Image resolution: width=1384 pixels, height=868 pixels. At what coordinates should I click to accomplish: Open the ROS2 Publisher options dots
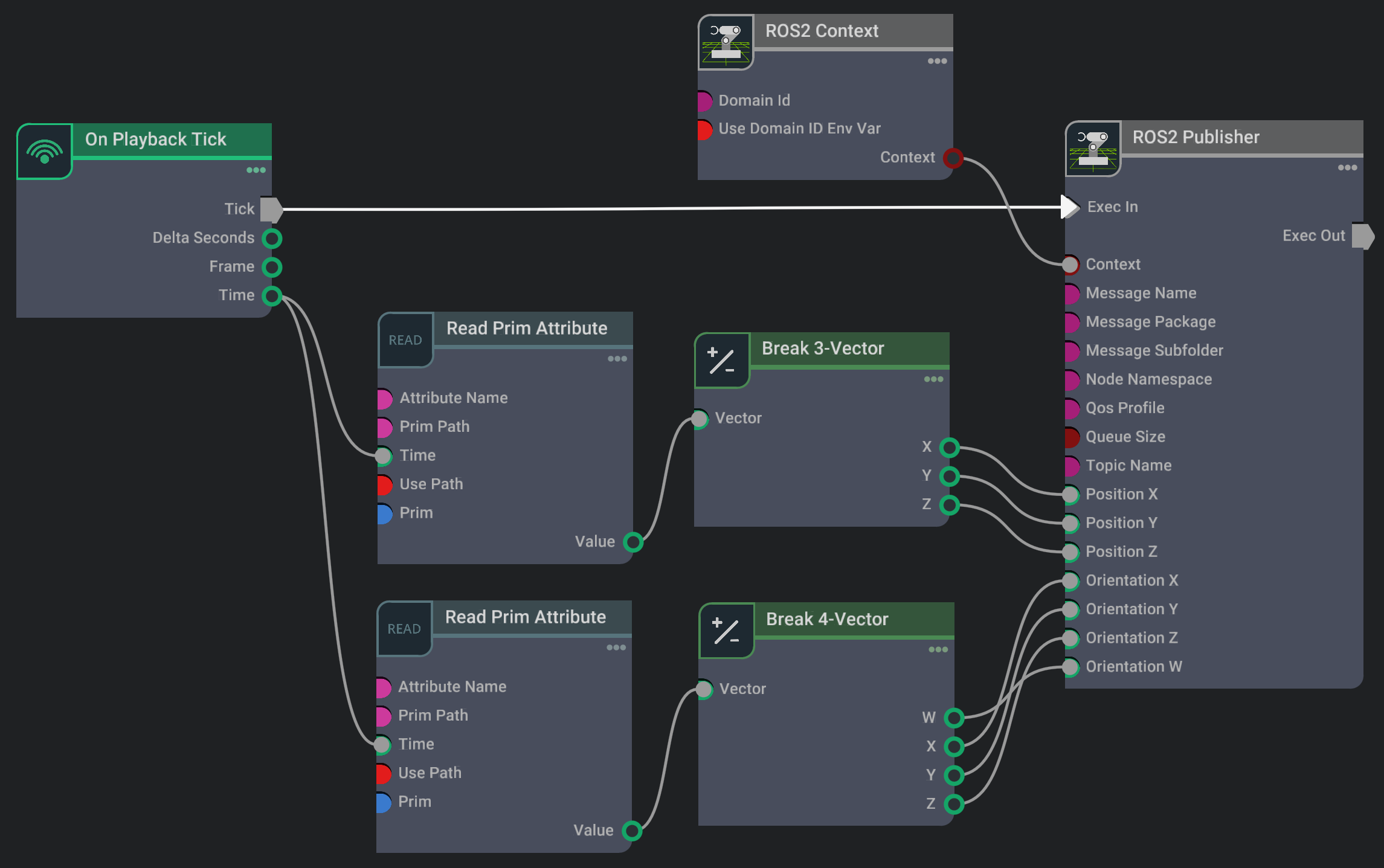pyautogui.click(x=1348, y=168)
